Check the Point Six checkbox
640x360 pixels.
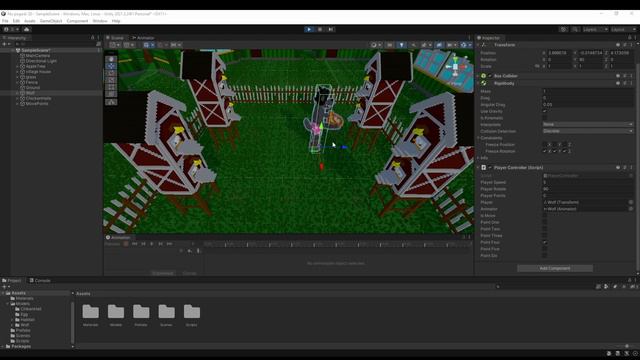coord(544,256)
